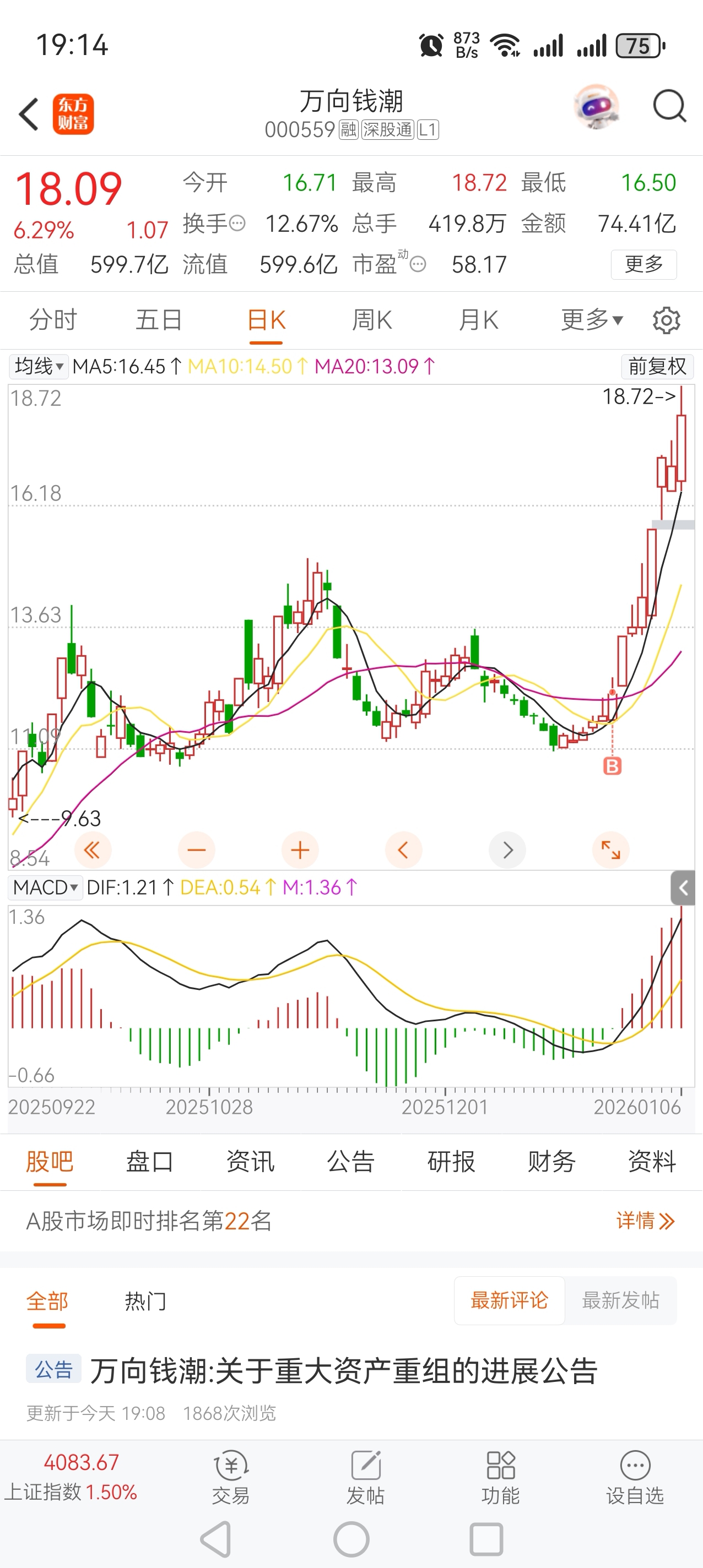Image resolution: width=703 pixels, height=1568 pixels.
Task: Expand the 更多 period dropdown
Action: [x=592, y=319]
